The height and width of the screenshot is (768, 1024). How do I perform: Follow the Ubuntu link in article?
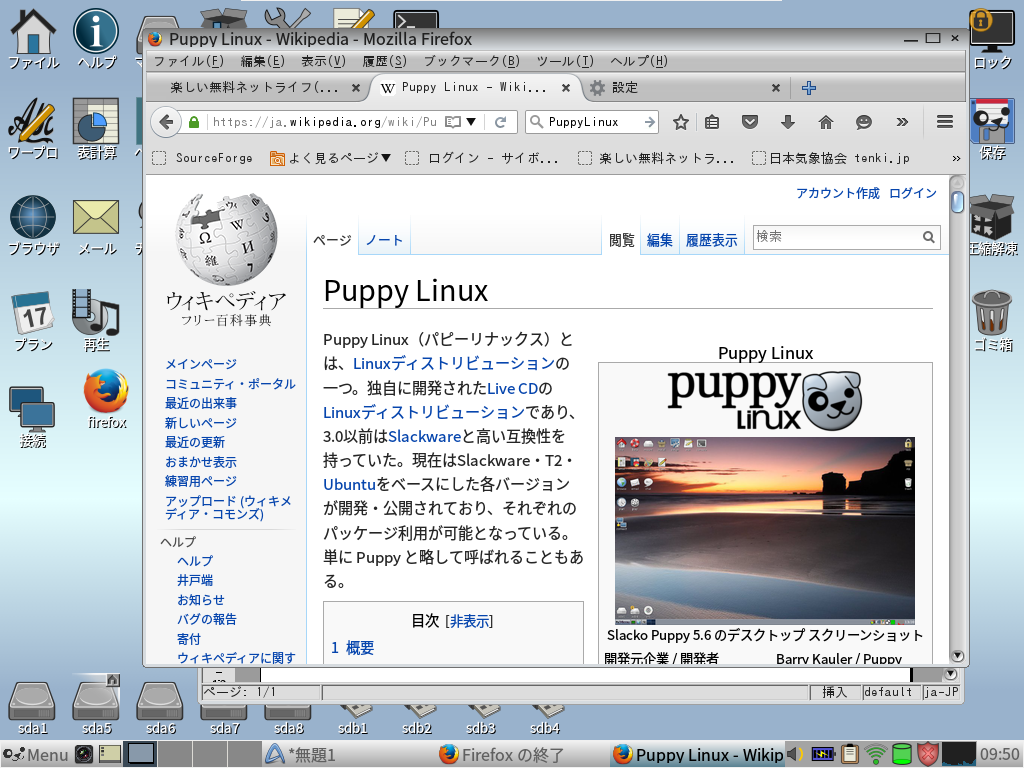[349, 485]
